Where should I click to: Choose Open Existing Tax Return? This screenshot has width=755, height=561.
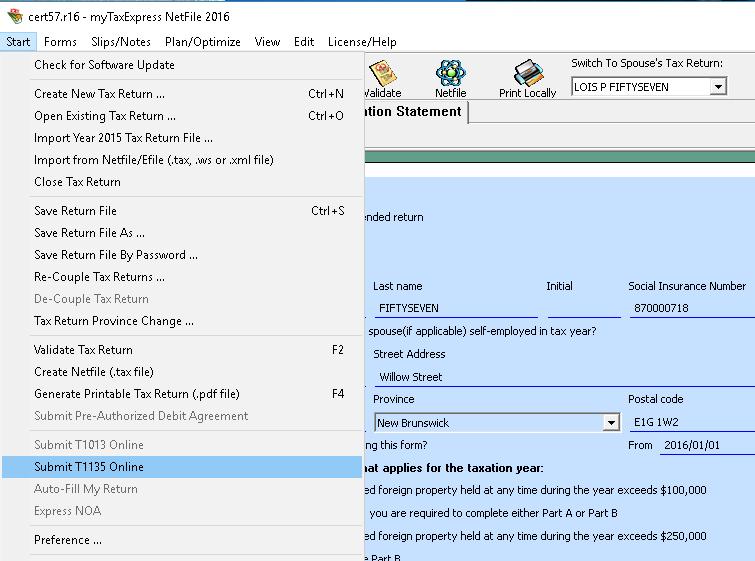tap(182, 116)
